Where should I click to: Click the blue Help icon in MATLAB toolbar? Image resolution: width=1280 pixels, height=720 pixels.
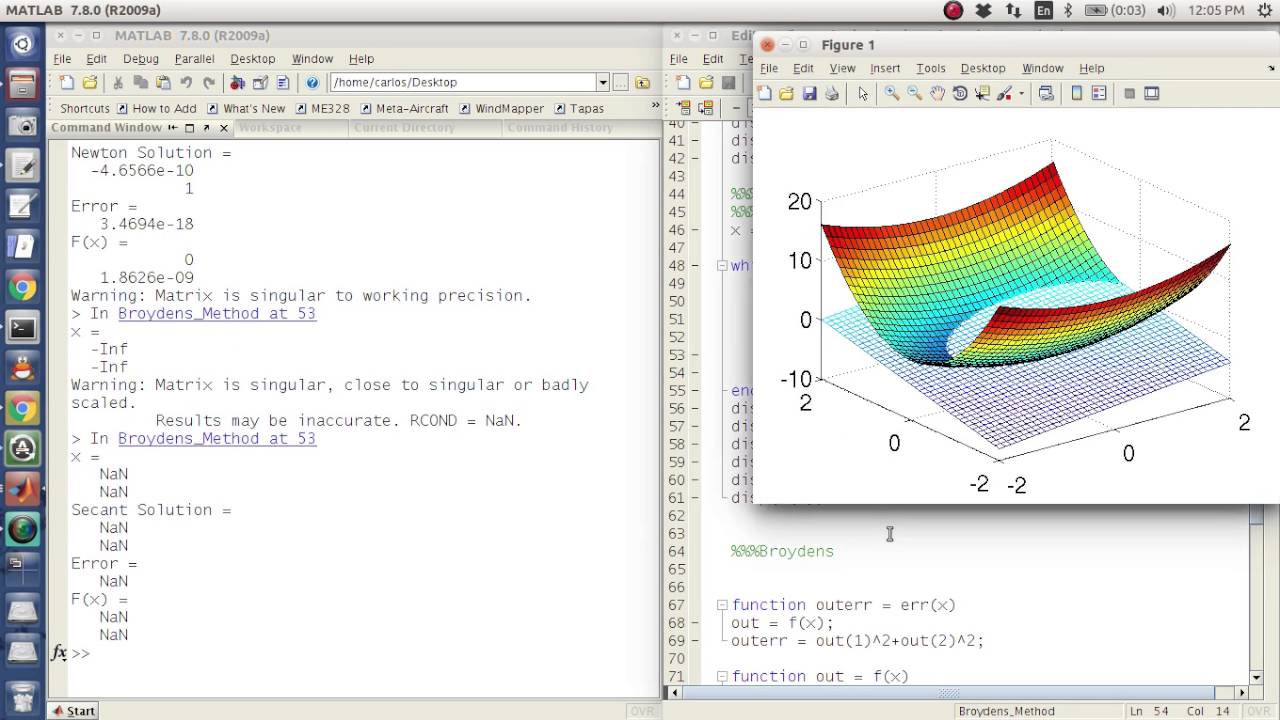pyautogui.click(x=312, y=83)
